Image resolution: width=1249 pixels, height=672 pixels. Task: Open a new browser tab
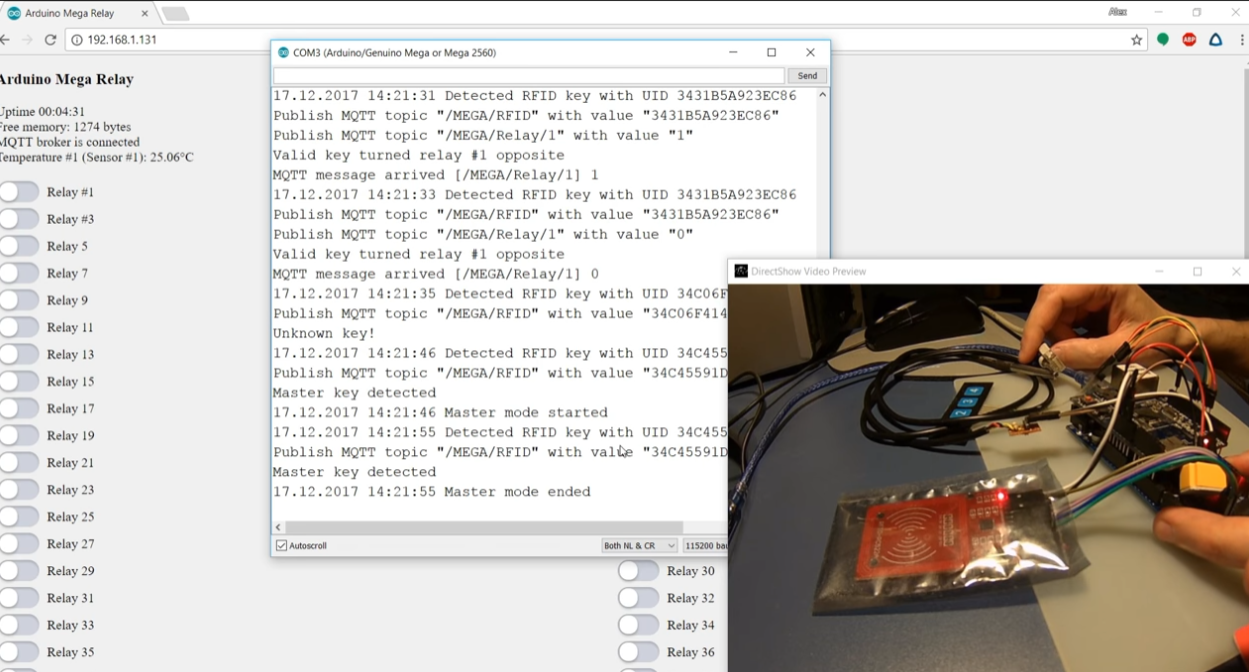(175, 13)
